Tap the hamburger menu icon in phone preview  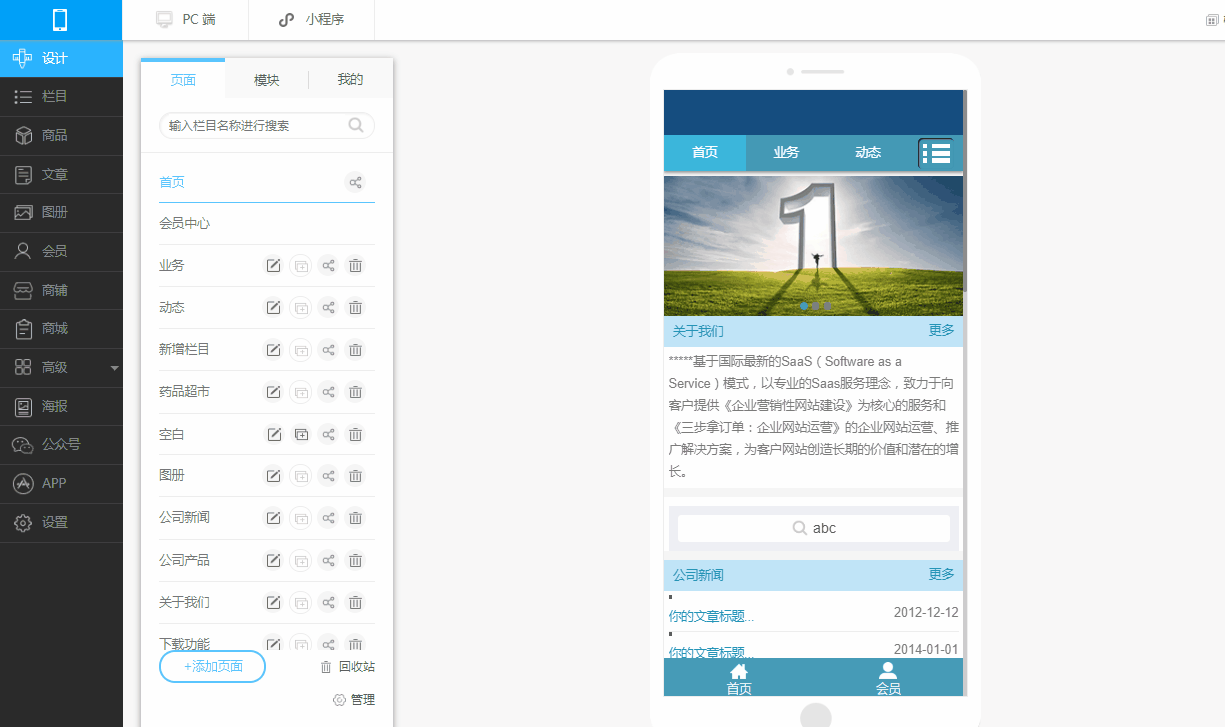click(x=936, y=153)
